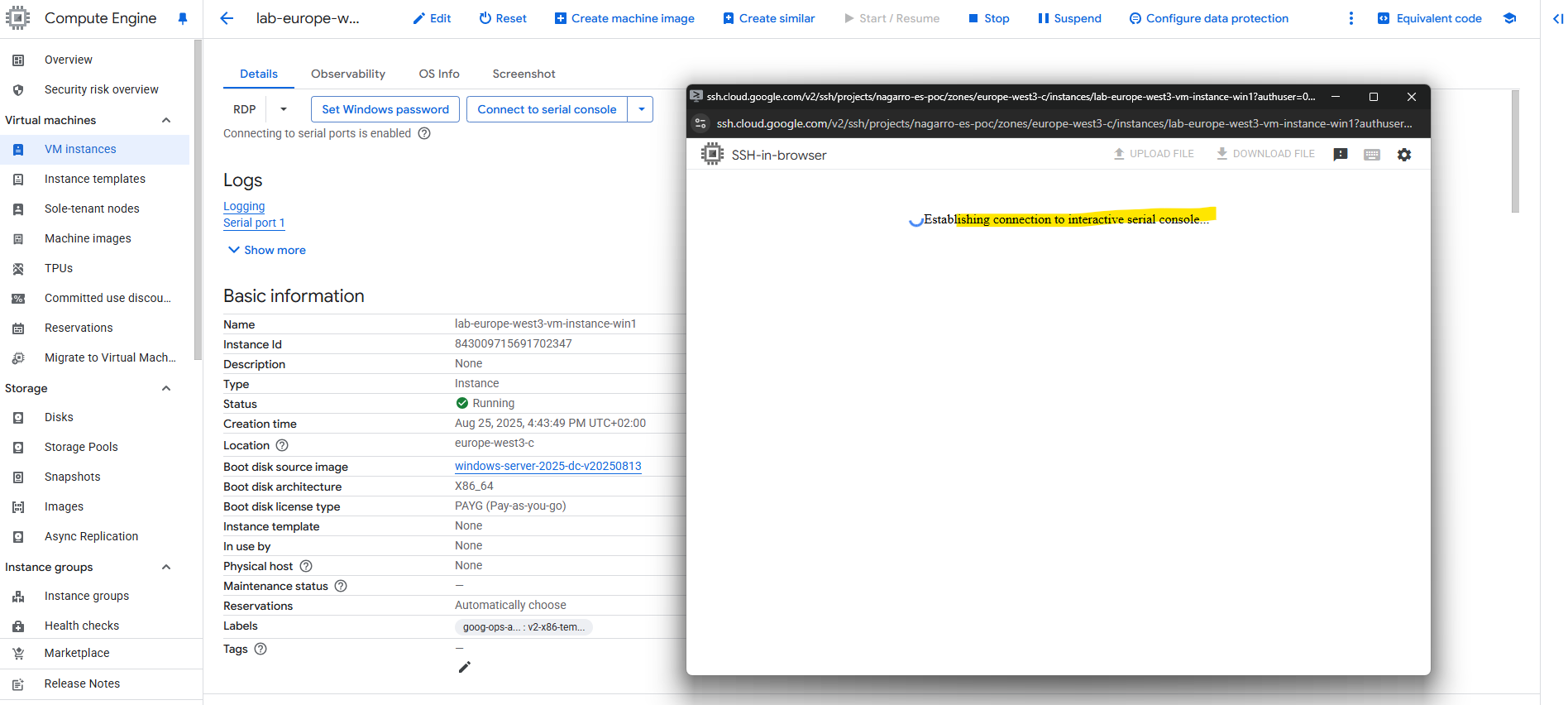Click the Instance groups item icon
This screenshot has height=705, width=1568.
(x=18, y=596)
